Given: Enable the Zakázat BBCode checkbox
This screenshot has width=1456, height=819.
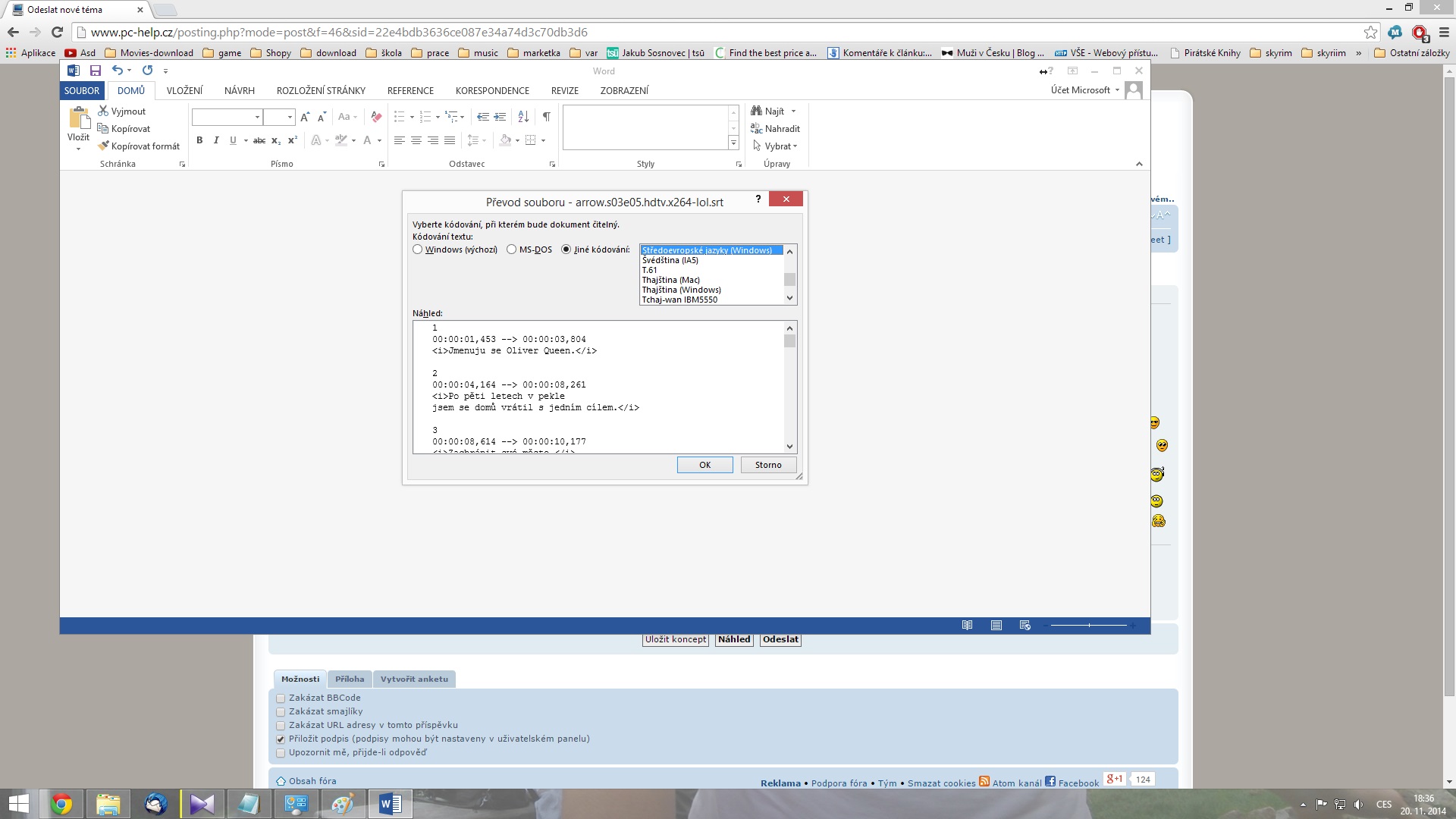Looking at the screenshot, I should [x=281, y=698].
